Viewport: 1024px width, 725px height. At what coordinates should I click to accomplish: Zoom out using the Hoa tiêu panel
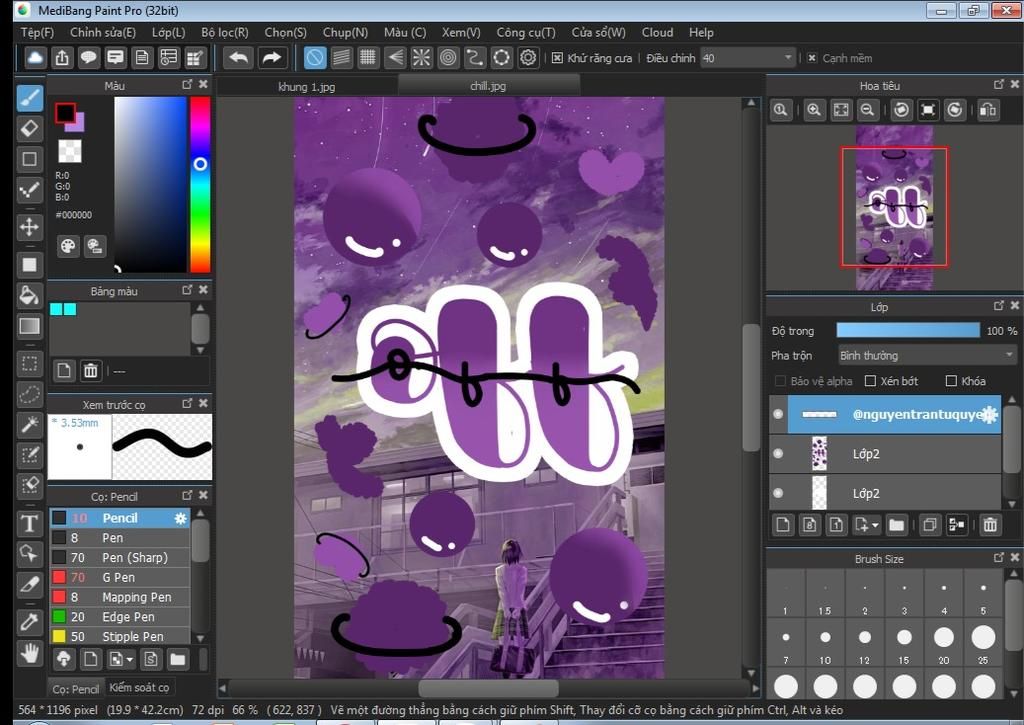tap(867, 110)
